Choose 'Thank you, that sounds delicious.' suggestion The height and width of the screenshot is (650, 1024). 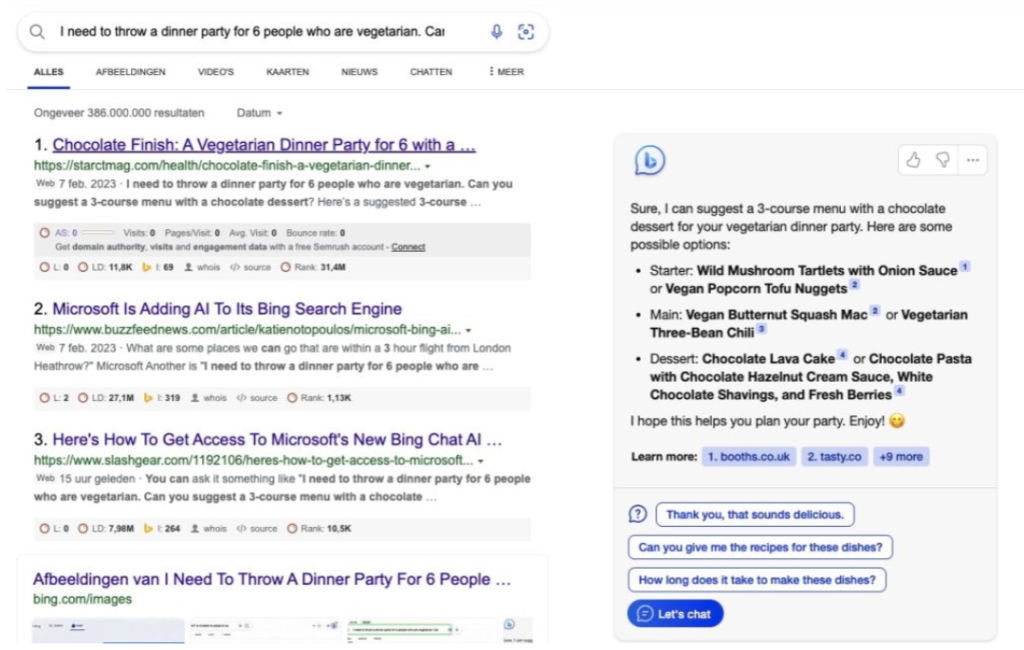[x=755, y=514]
